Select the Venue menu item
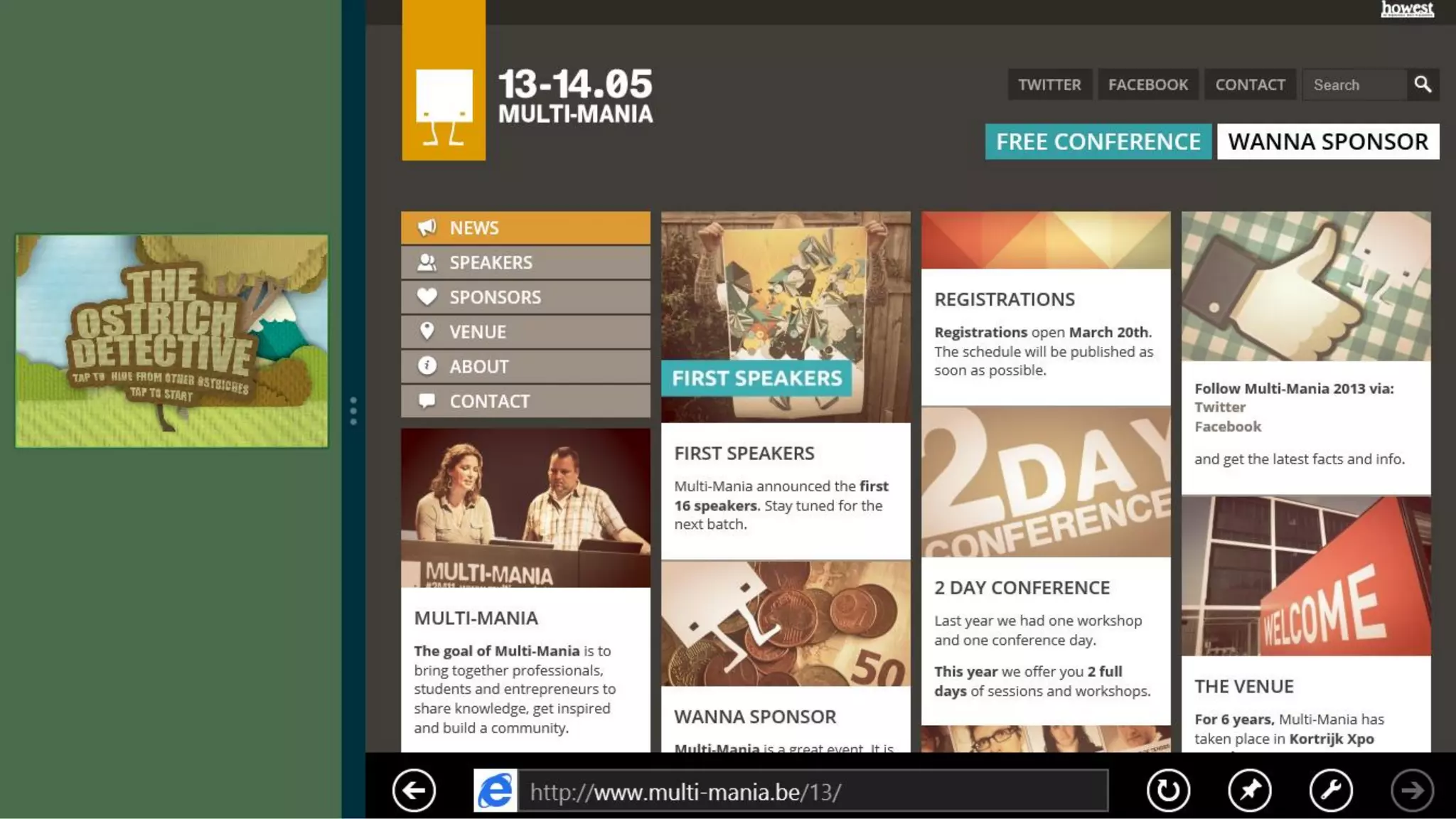This screenshot has width=1456, height=819. (x=525, y=332)
